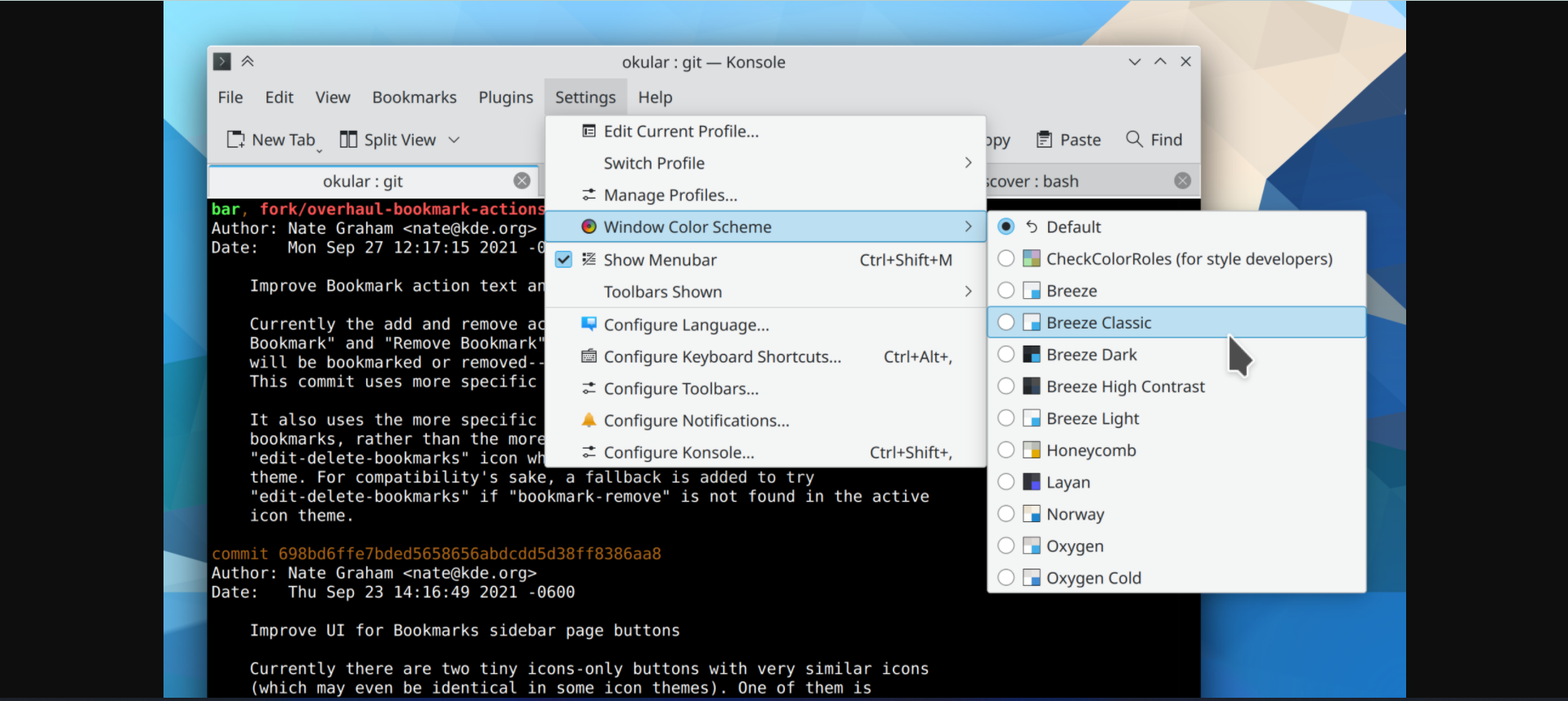Click the Breeze Classic scheme color preview
Image resolution: width=1568 pixels, height=701 pixels.
click(1032, 323)
